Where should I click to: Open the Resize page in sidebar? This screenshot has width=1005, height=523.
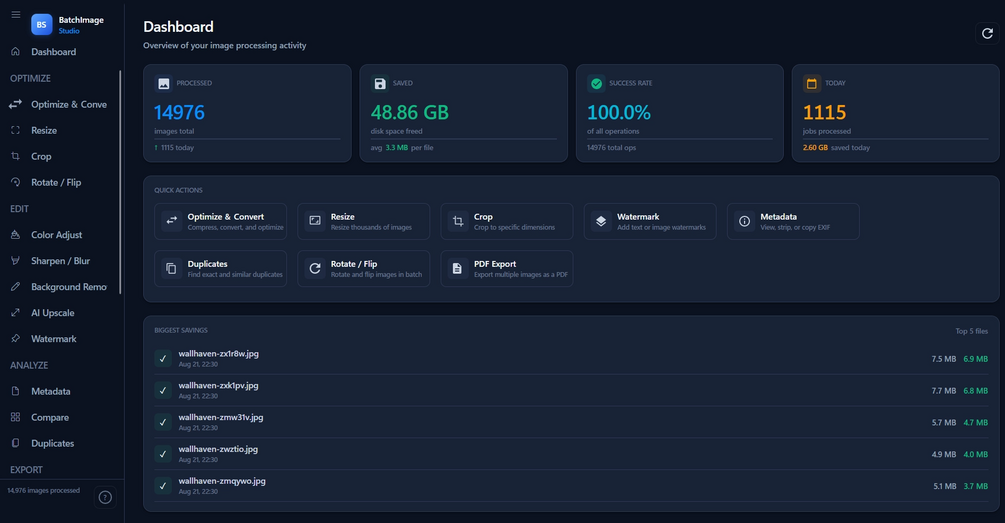point(44,131)
